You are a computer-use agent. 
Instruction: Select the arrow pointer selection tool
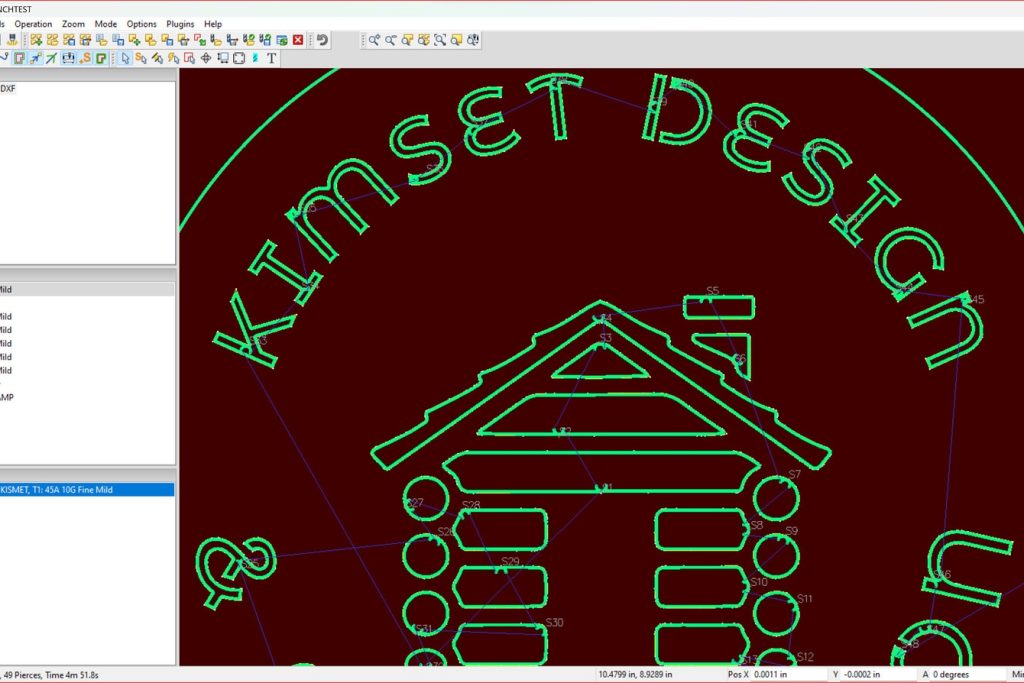(125, 58)
